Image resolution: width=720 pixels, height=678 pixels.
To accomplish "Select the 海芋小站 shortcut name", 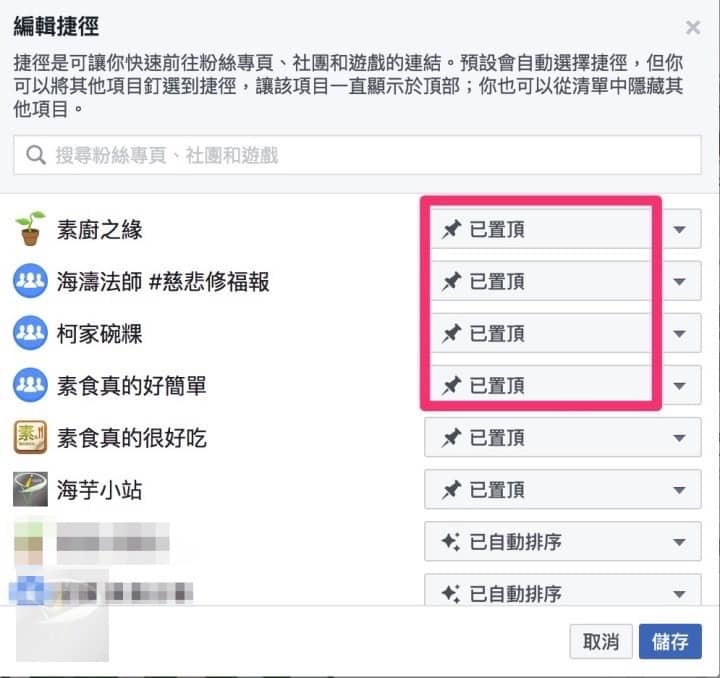I will (x=99, y=490).
